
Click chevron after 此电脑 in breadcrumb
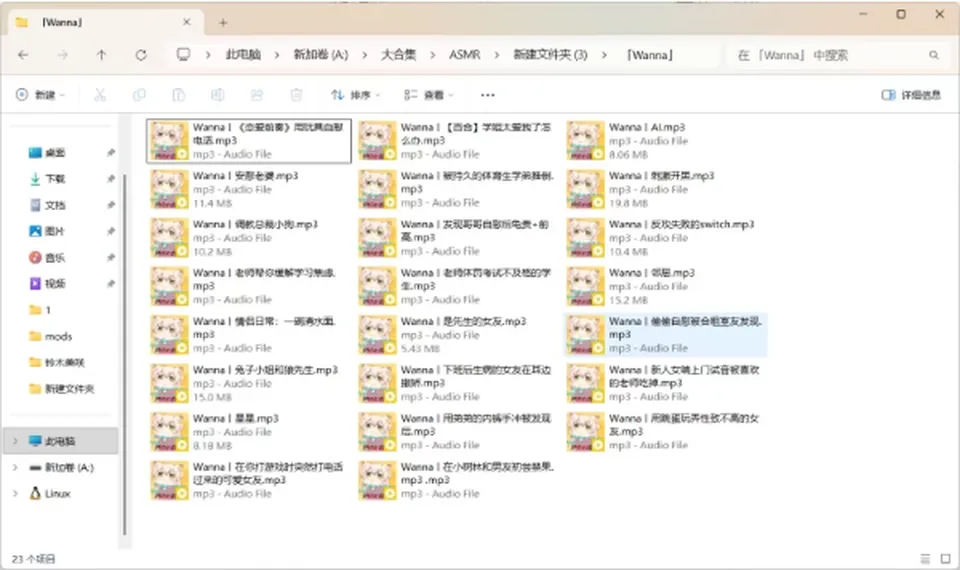pos(277,55)
